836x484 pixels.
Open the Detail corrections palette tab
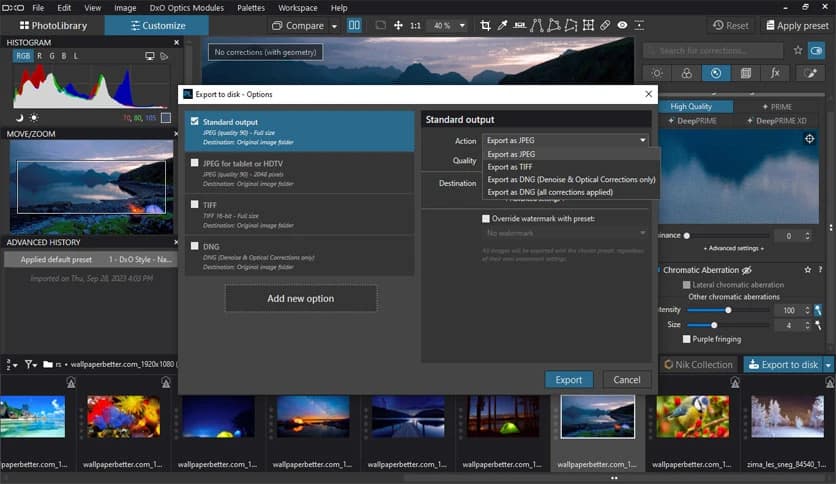point(716,73)
